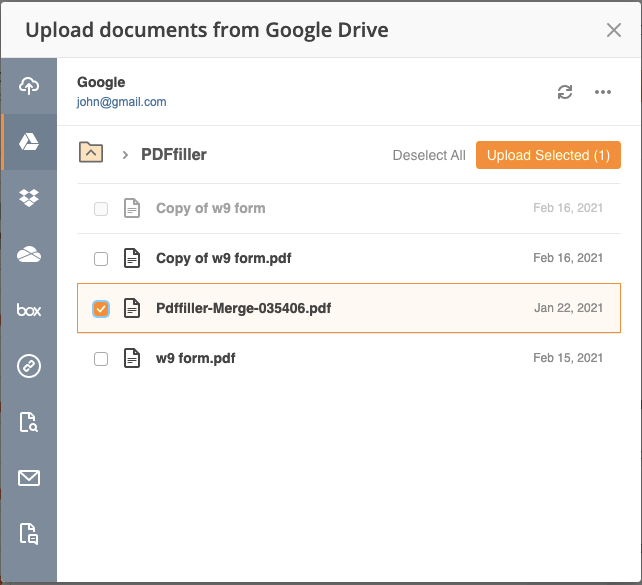
Task: Select file name Pdffiller-Merge-035406.pdf
Action: pos(244,308)
